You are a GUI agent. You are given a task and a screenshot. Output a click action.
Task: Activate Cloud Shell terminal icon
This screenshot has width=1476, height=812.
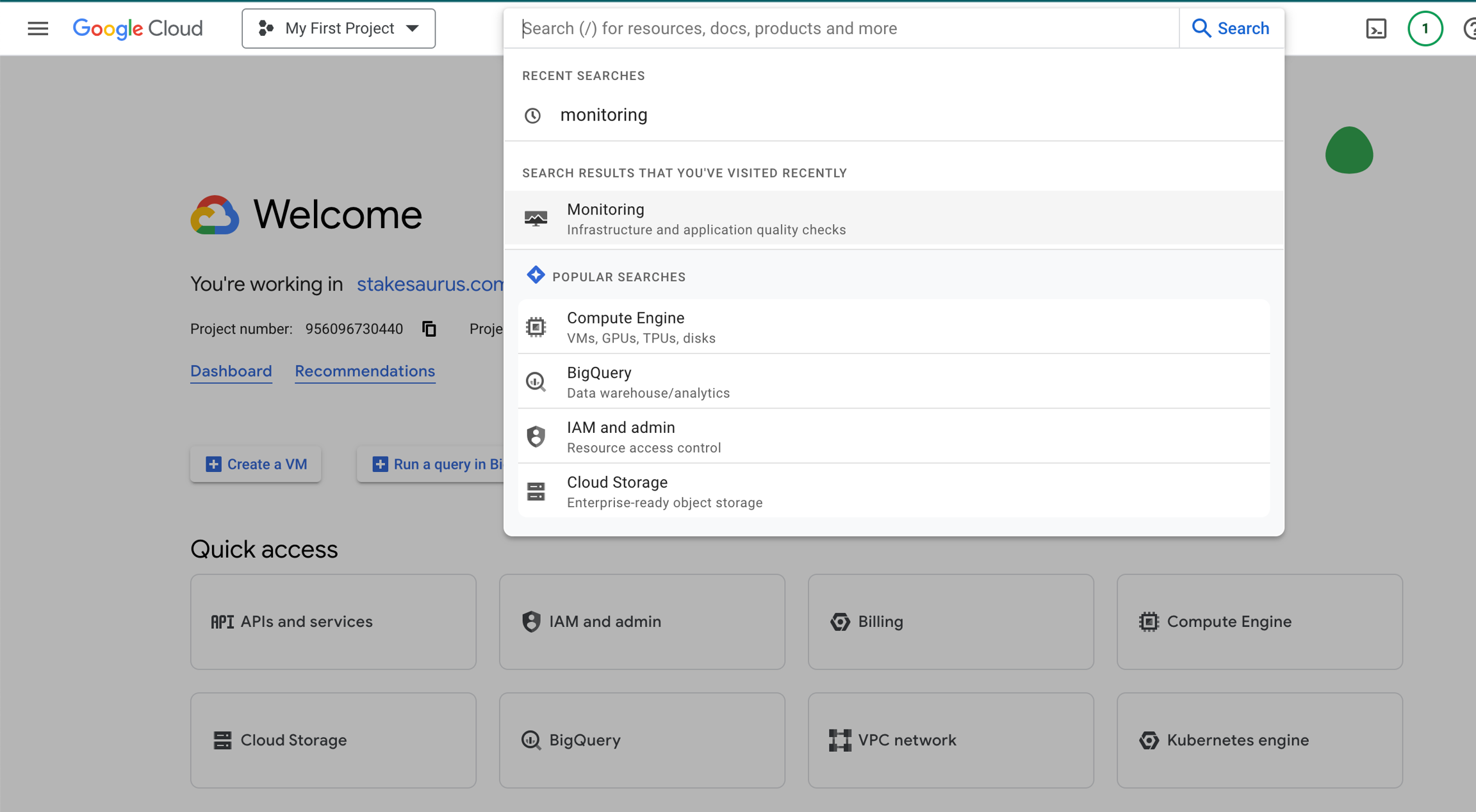[1375, 29]
